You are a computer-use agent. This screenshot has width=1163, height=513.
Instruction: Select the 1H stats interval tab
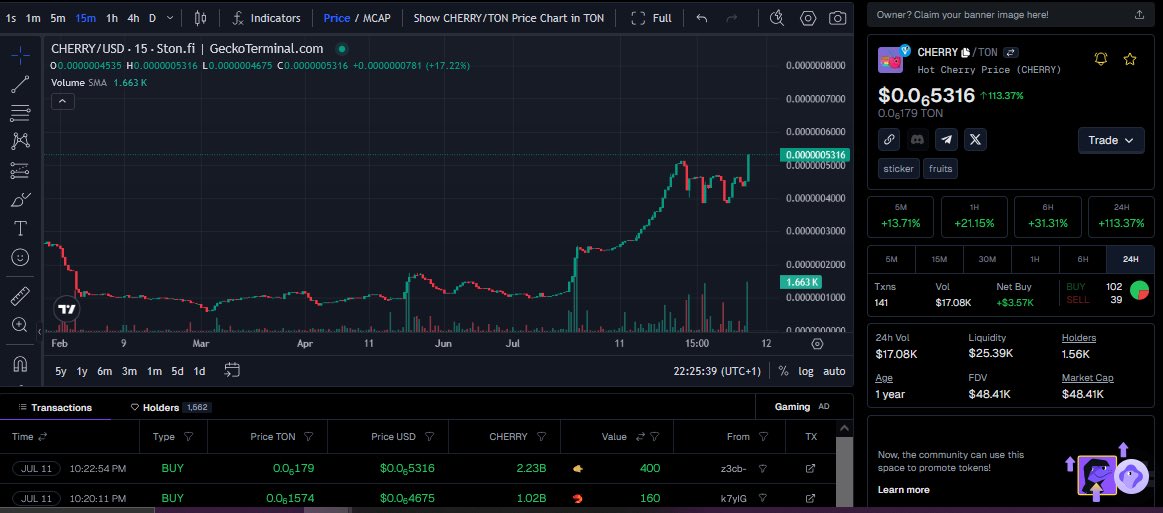click(1035, 259)
